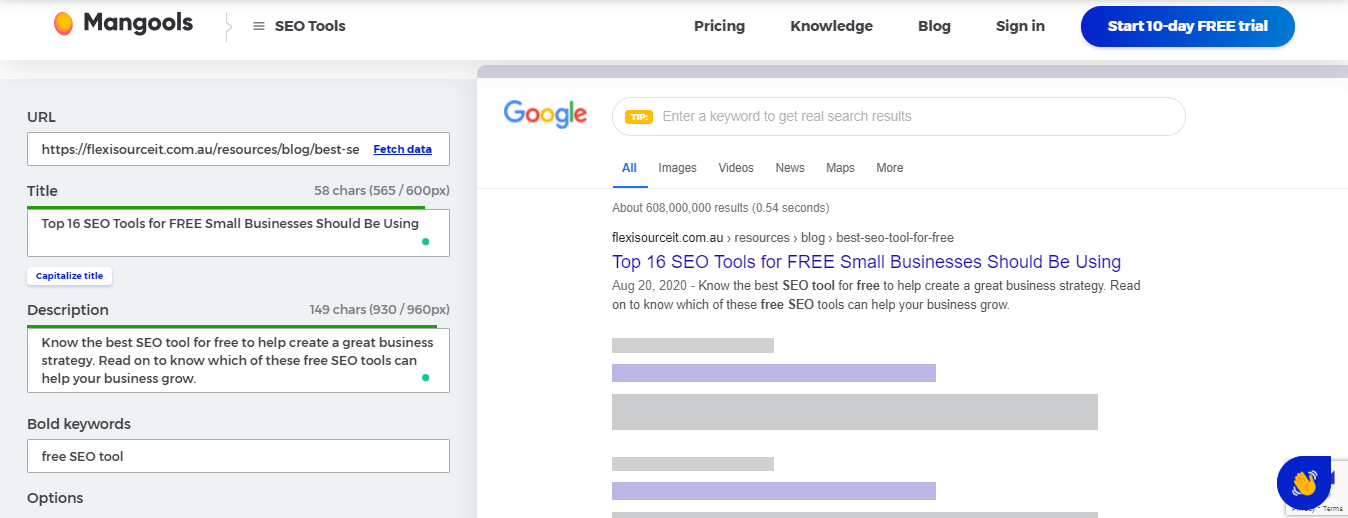Click Fetch data link
1348x518 pixels.
tap(402, 149)
